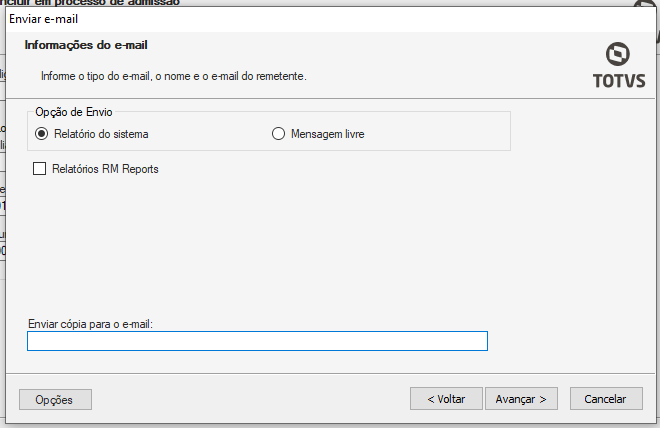This screenshot has width=660, height=428.
Task: Focus the "Enviar cópia para o e-mail" field
Action: point(257,341)
